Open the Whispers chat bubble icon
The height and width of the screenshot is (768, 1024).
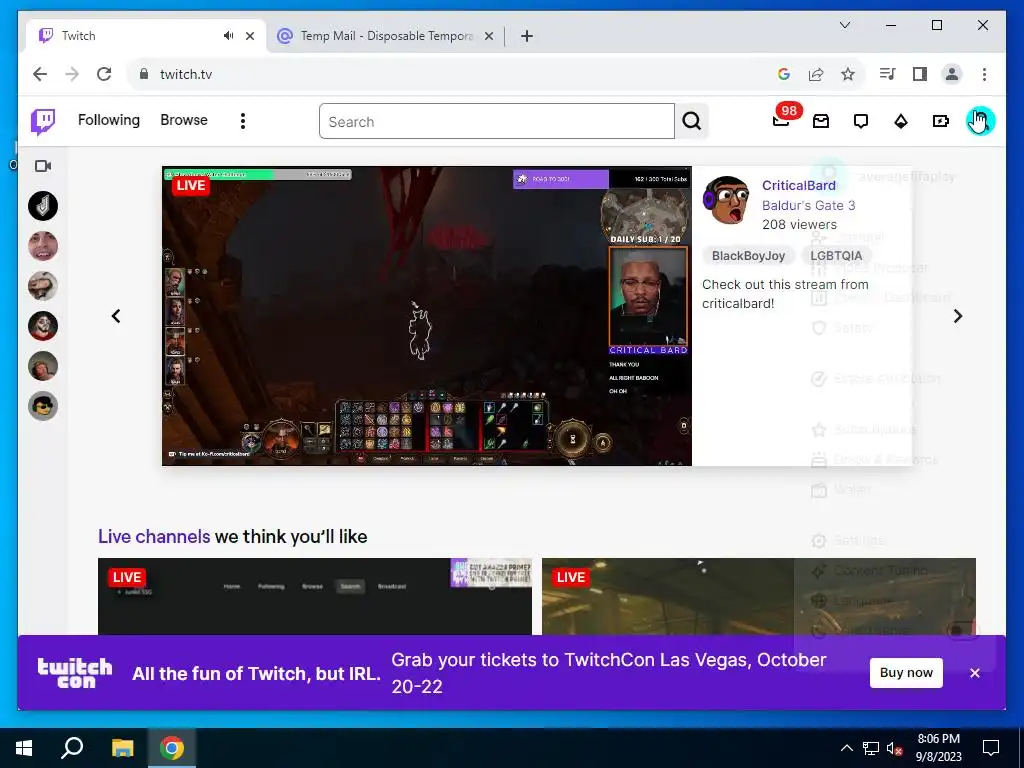point(861,121)
